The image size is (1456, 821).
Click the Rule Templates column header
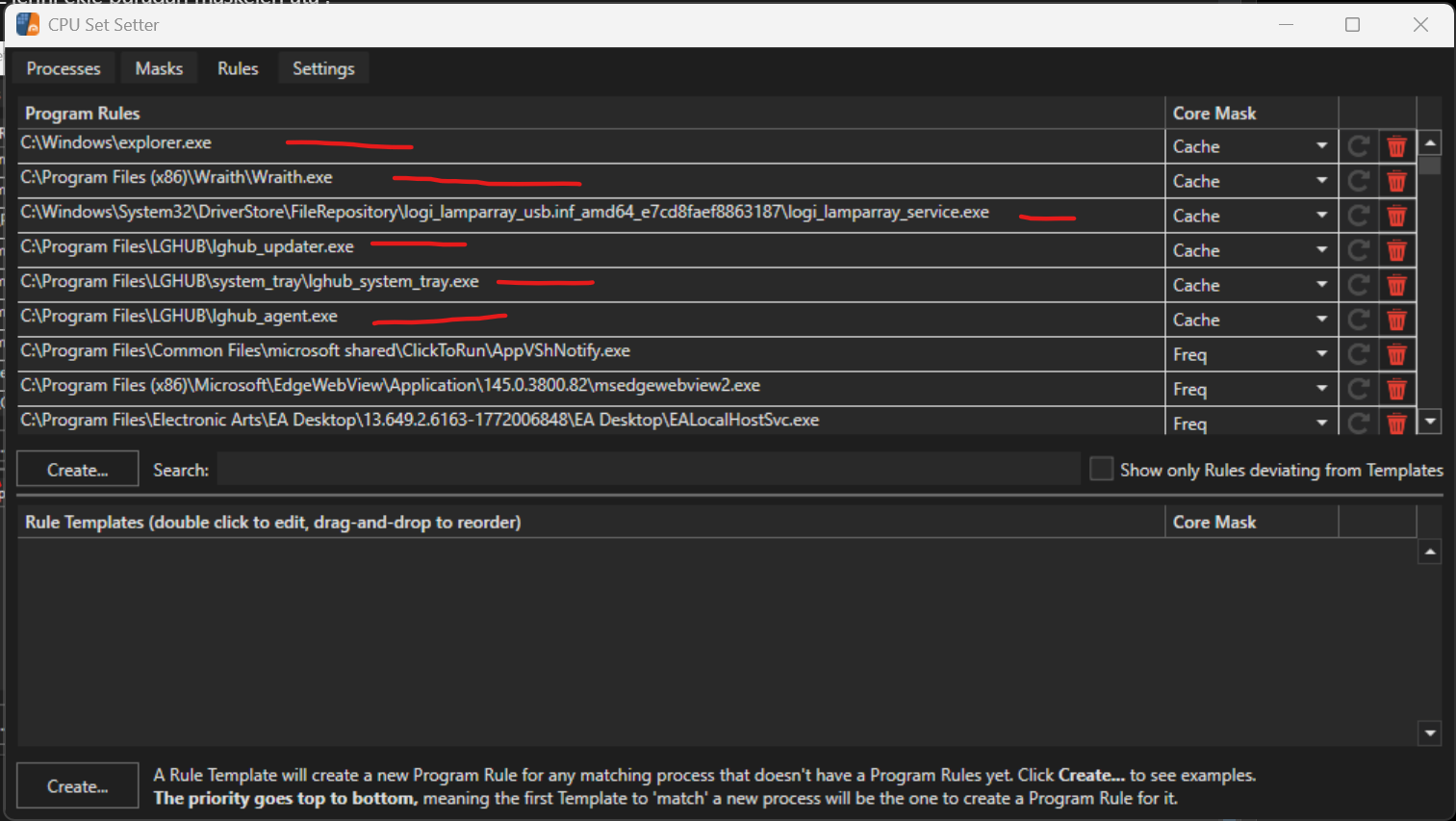(591, 522)
